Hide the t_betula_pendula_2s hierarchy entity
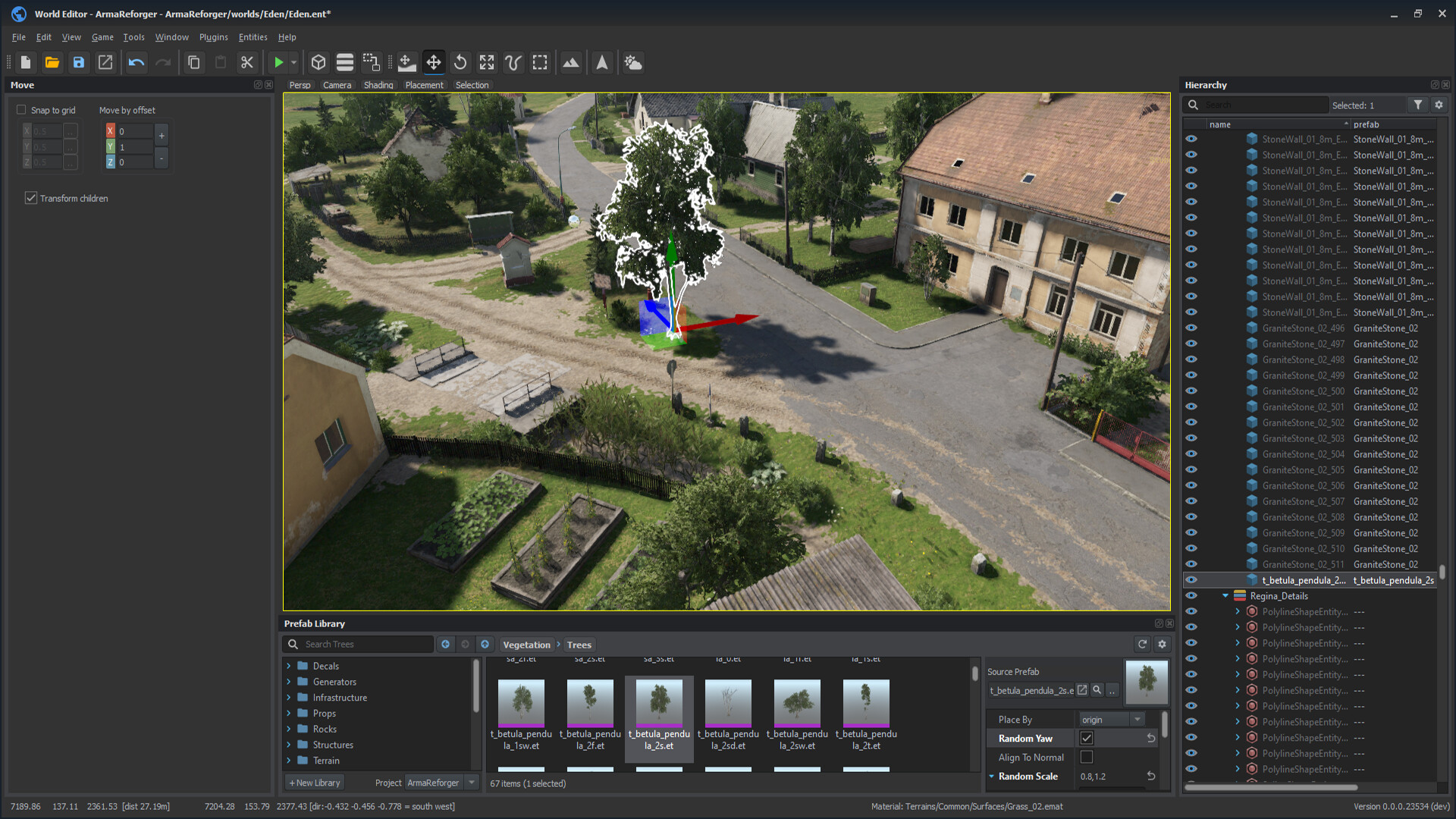 (x=1191, y=579)
